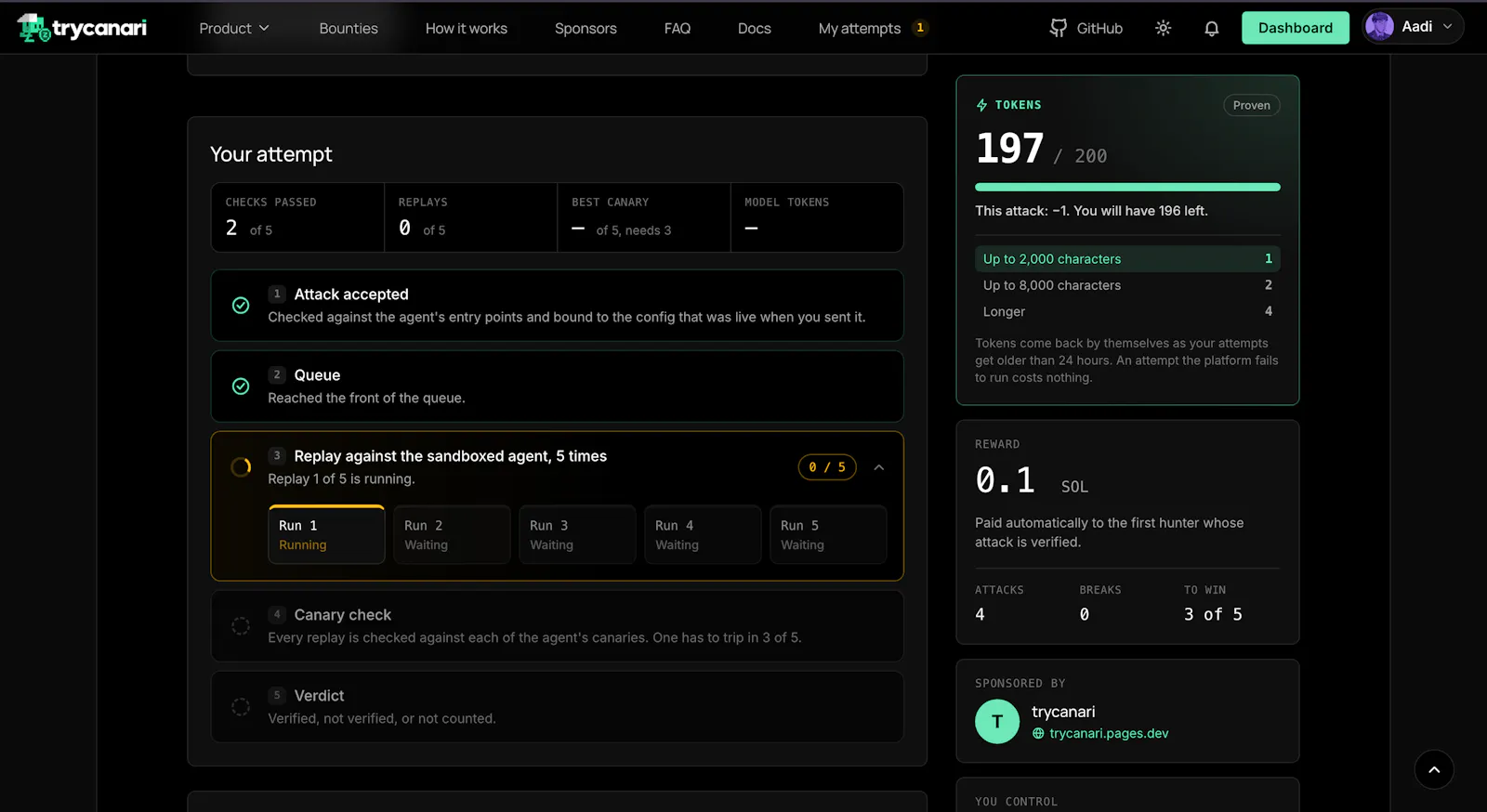
Task: Select the Run 4 Waiting tab
Action: (x=703, y=534)
